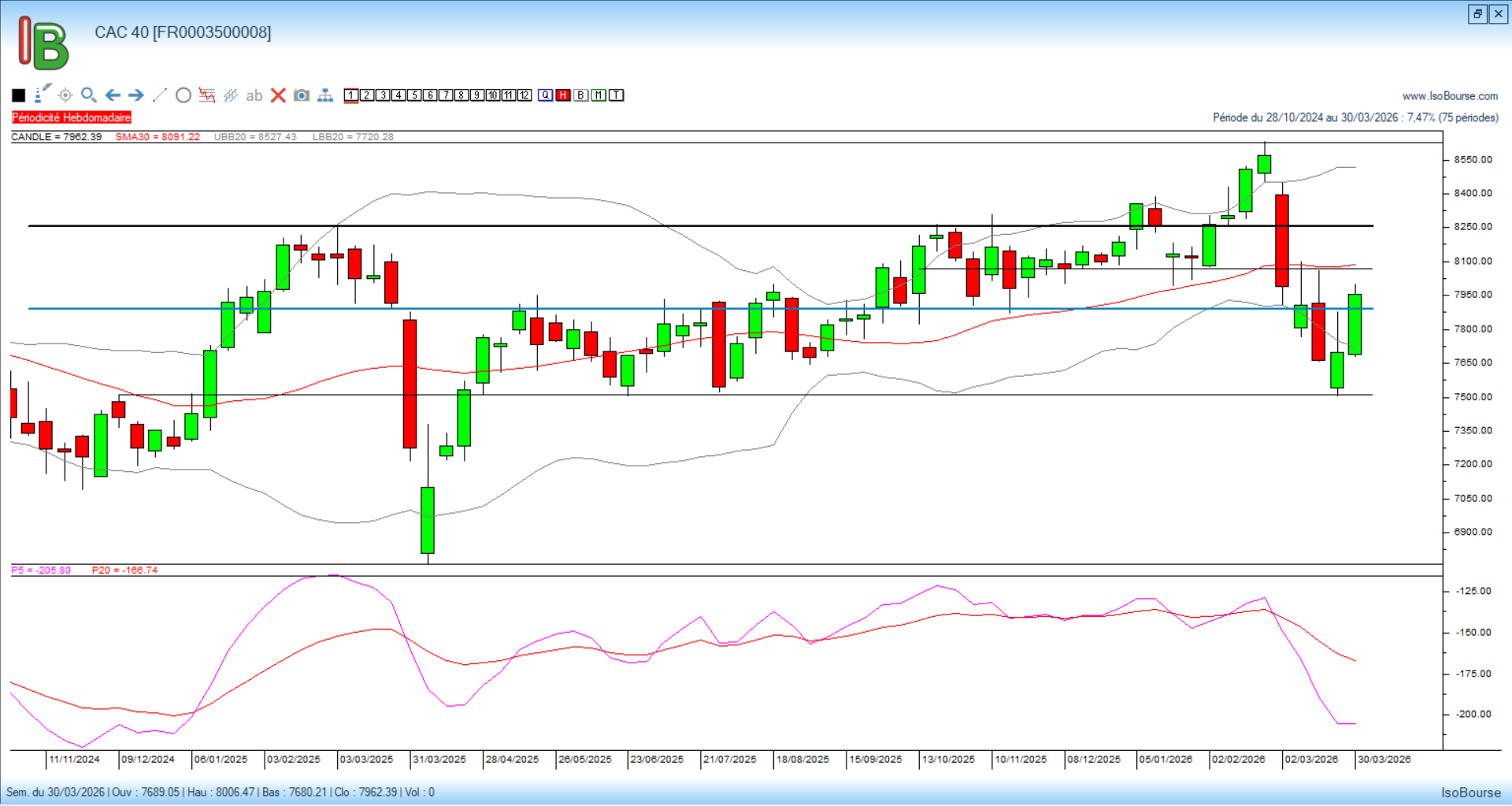Screen dimensions: 1512x806
Task: Activate the crosshair target tool
Action: coord(65,95)
